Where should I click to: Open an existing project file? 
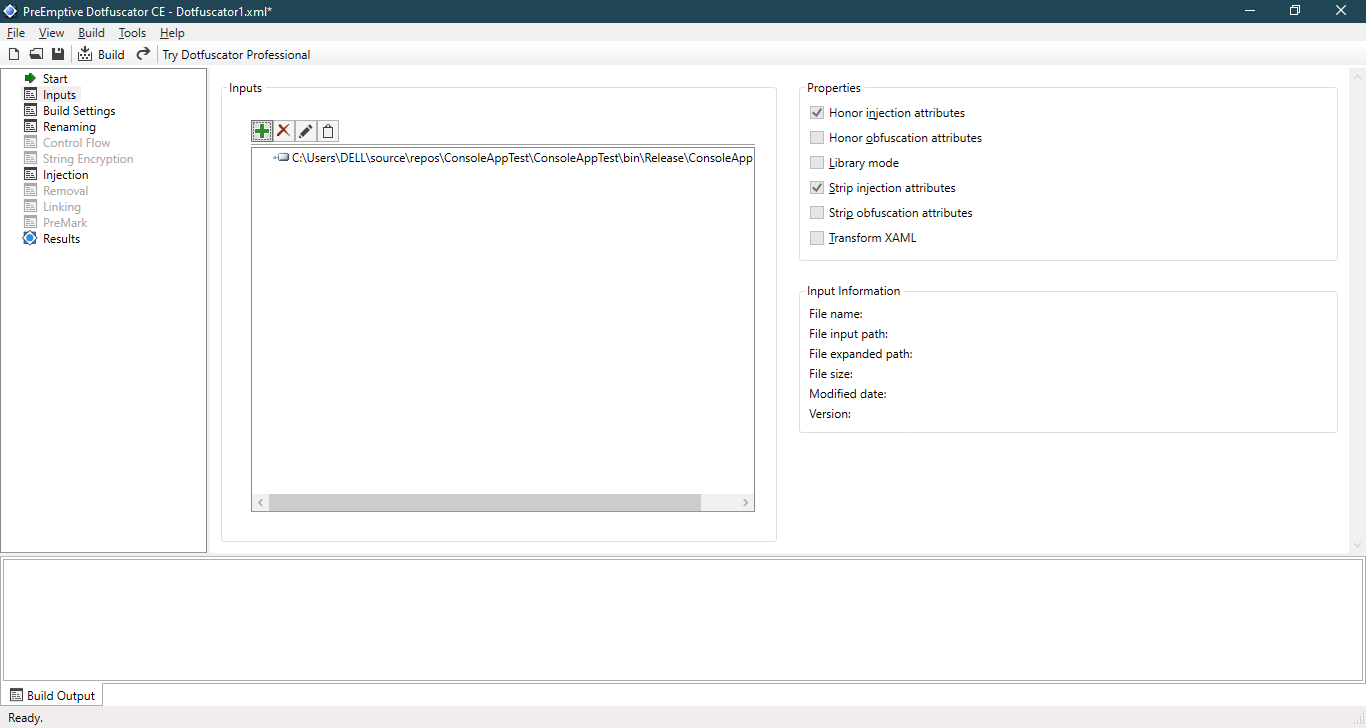tap(36, 54)
